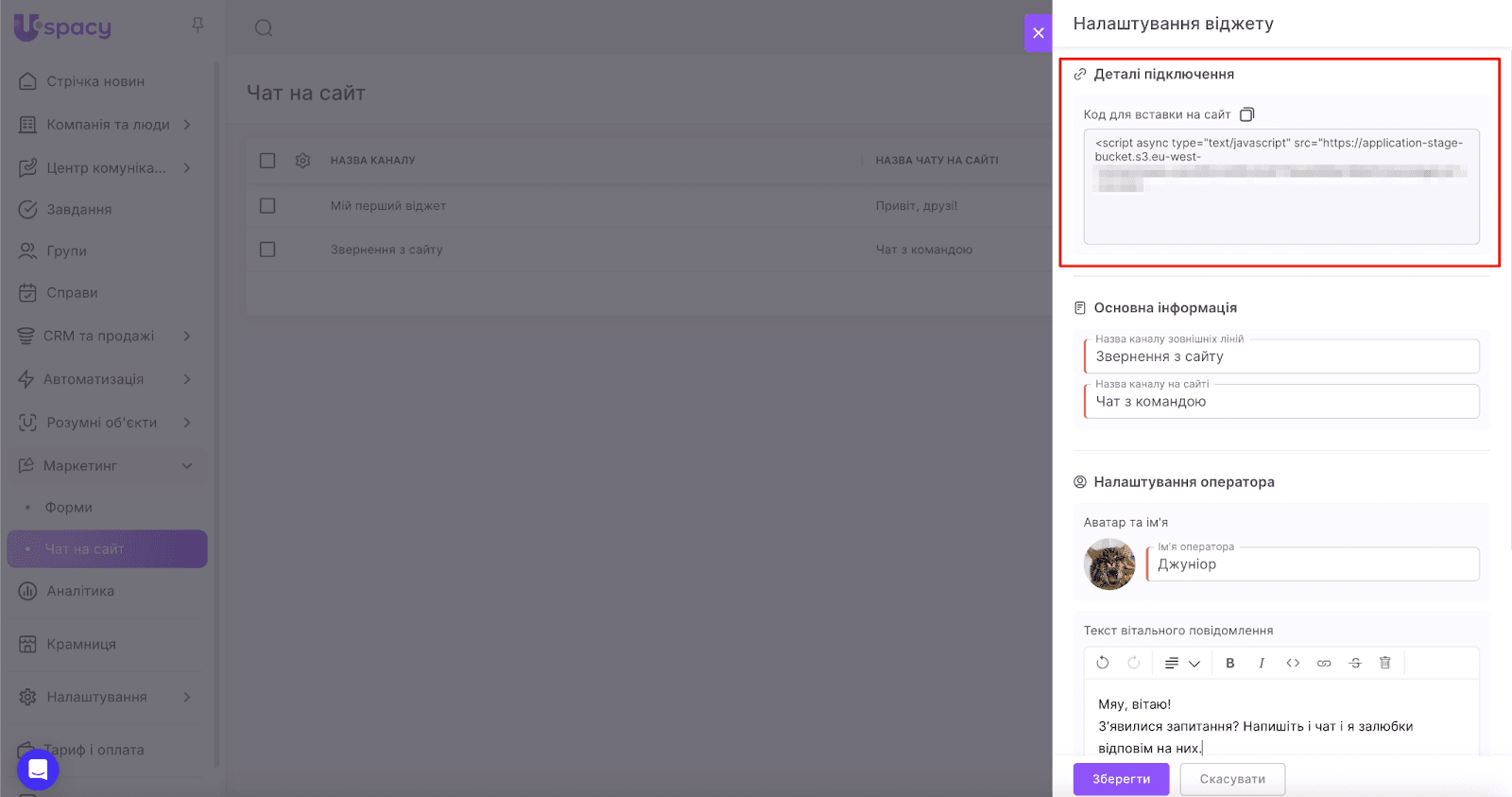Insert a link in message
This screenshot has height=797, width=1512.
click(1324, 663)
